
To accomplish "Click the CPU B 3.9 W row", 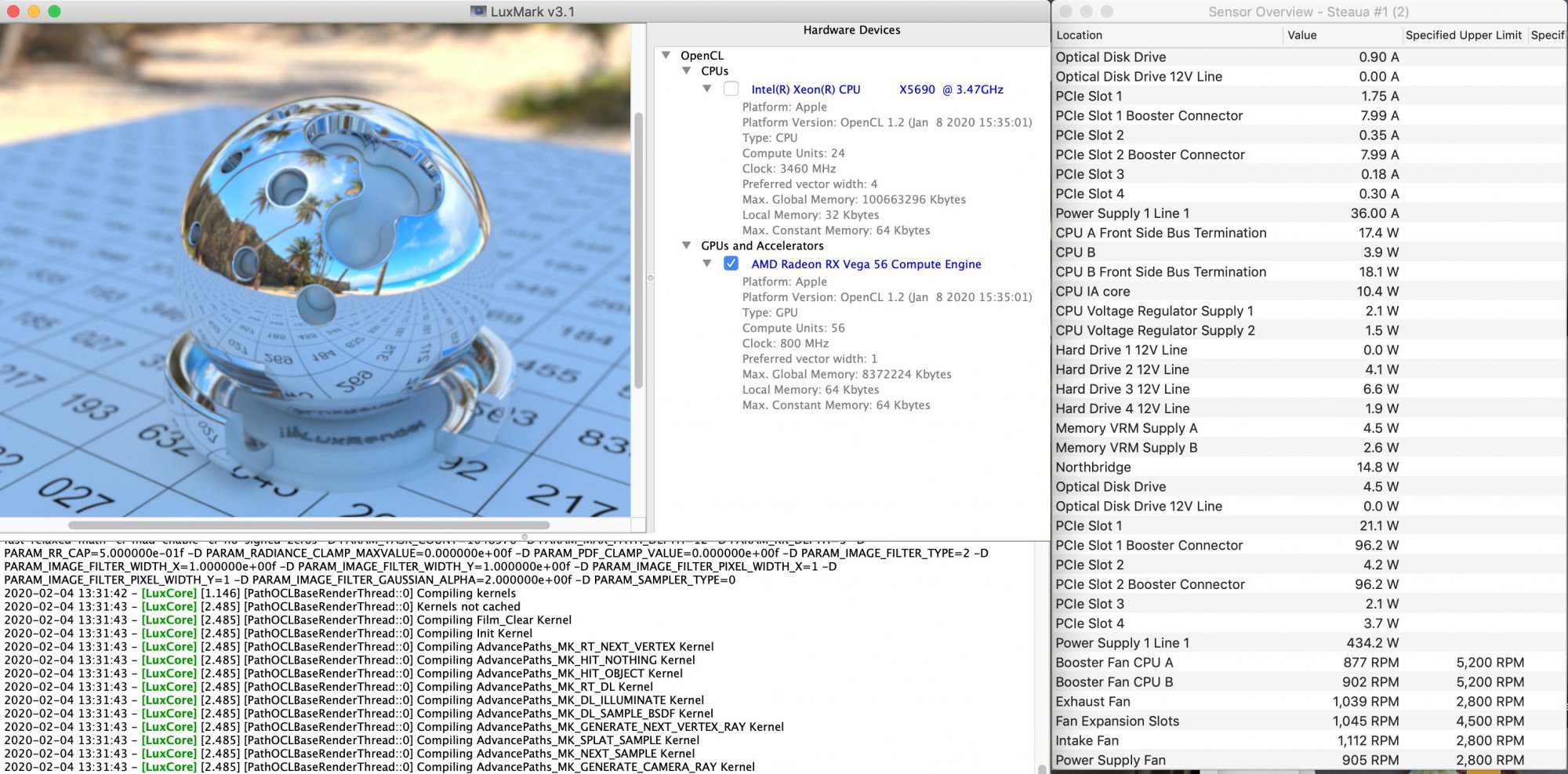I will pyautogui.click(x=1308, y=253).
